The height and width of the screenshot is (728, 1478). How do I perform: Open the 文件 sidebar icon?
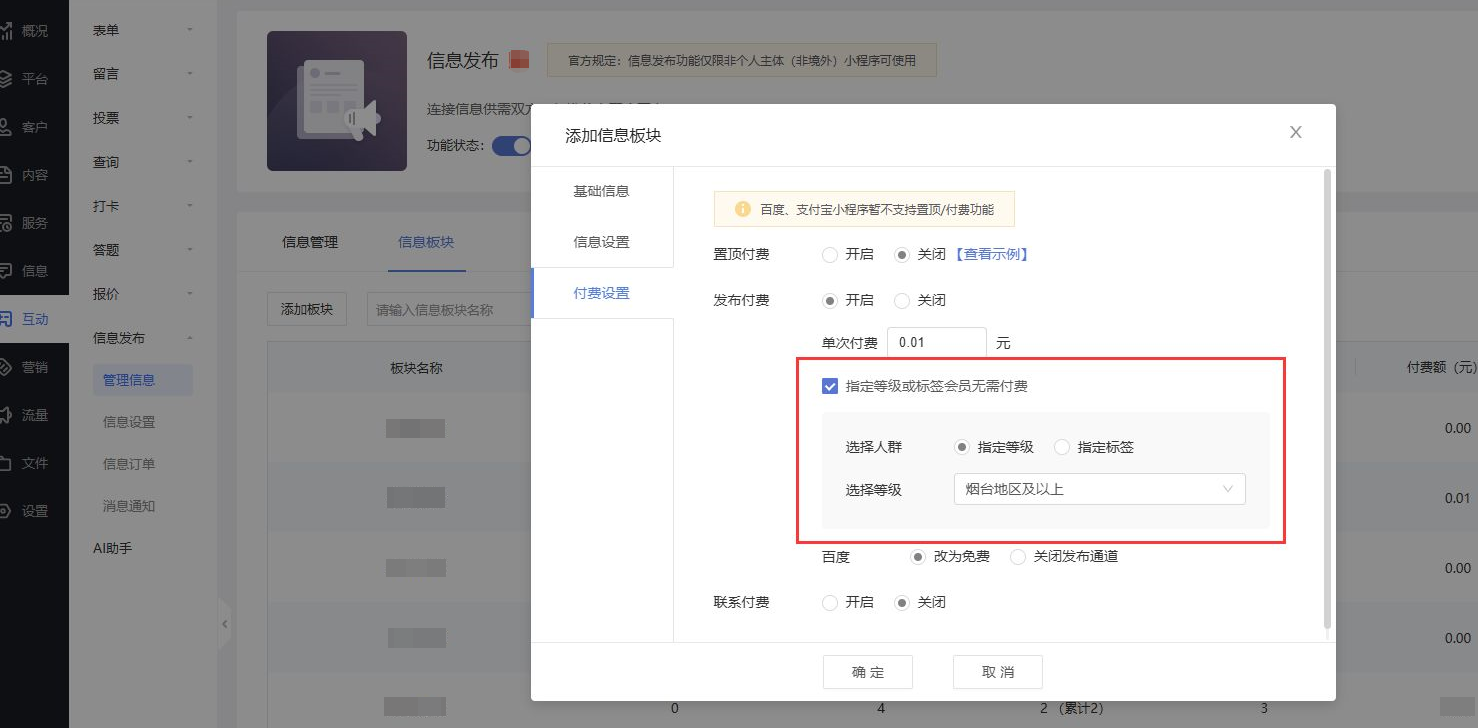click(x=6, y=463)
